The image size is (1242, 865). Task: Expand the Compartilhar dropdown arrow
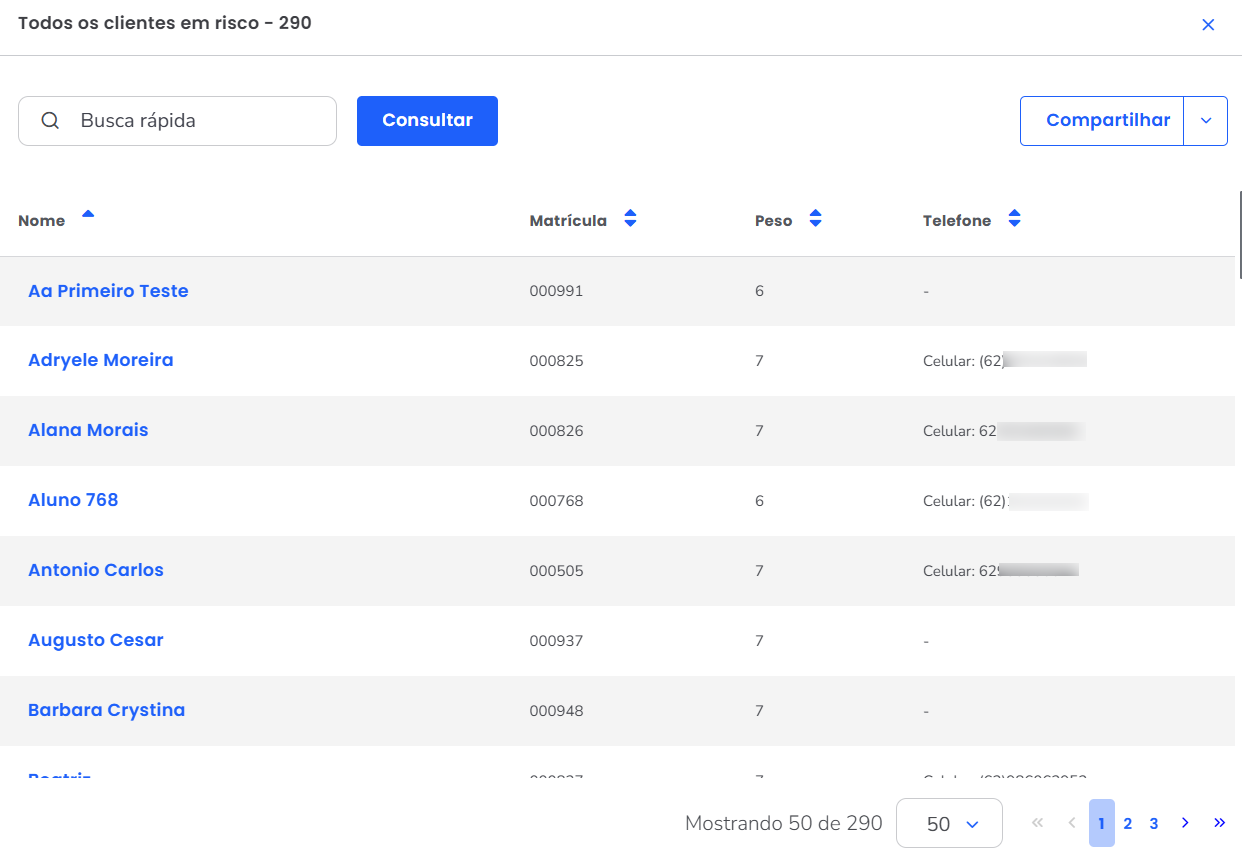point(1205,121)
